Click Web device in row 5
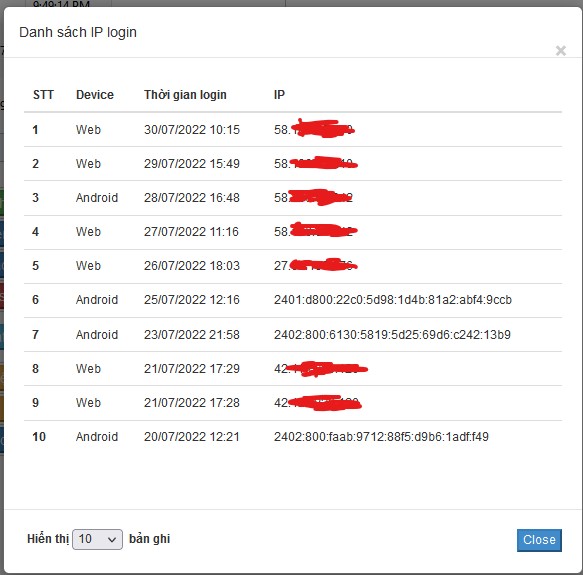 (x=88, y=266)
